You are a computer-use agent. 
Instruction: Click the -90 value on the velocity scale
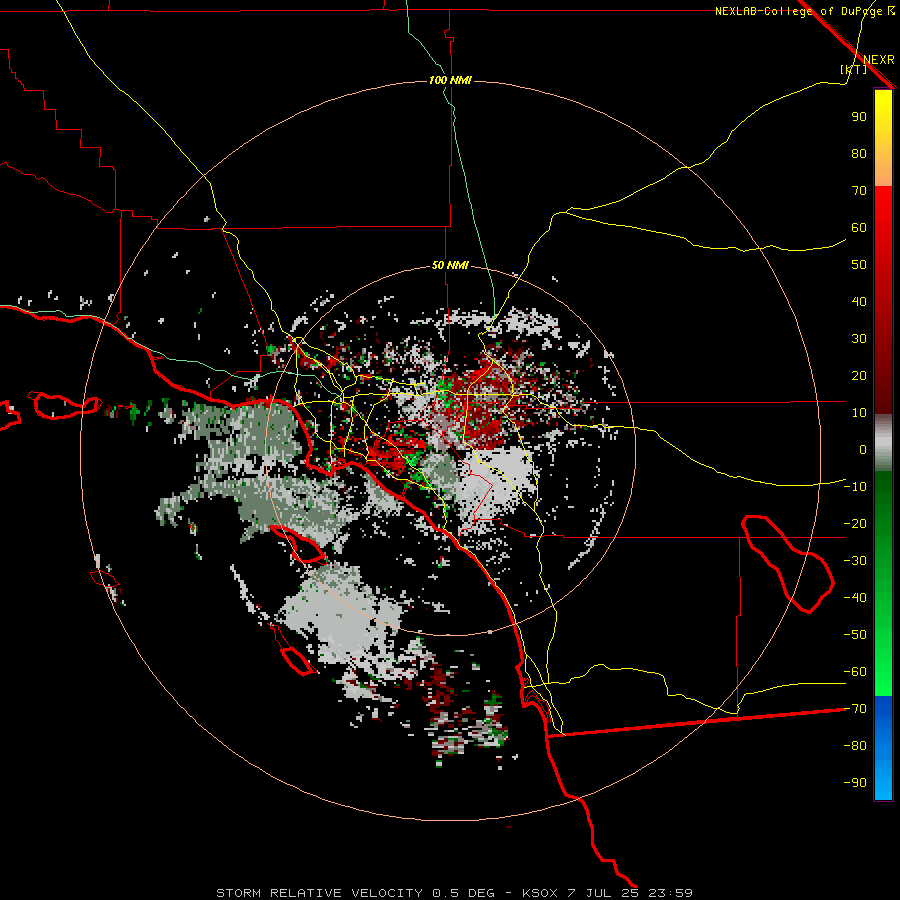pos(855,783)
